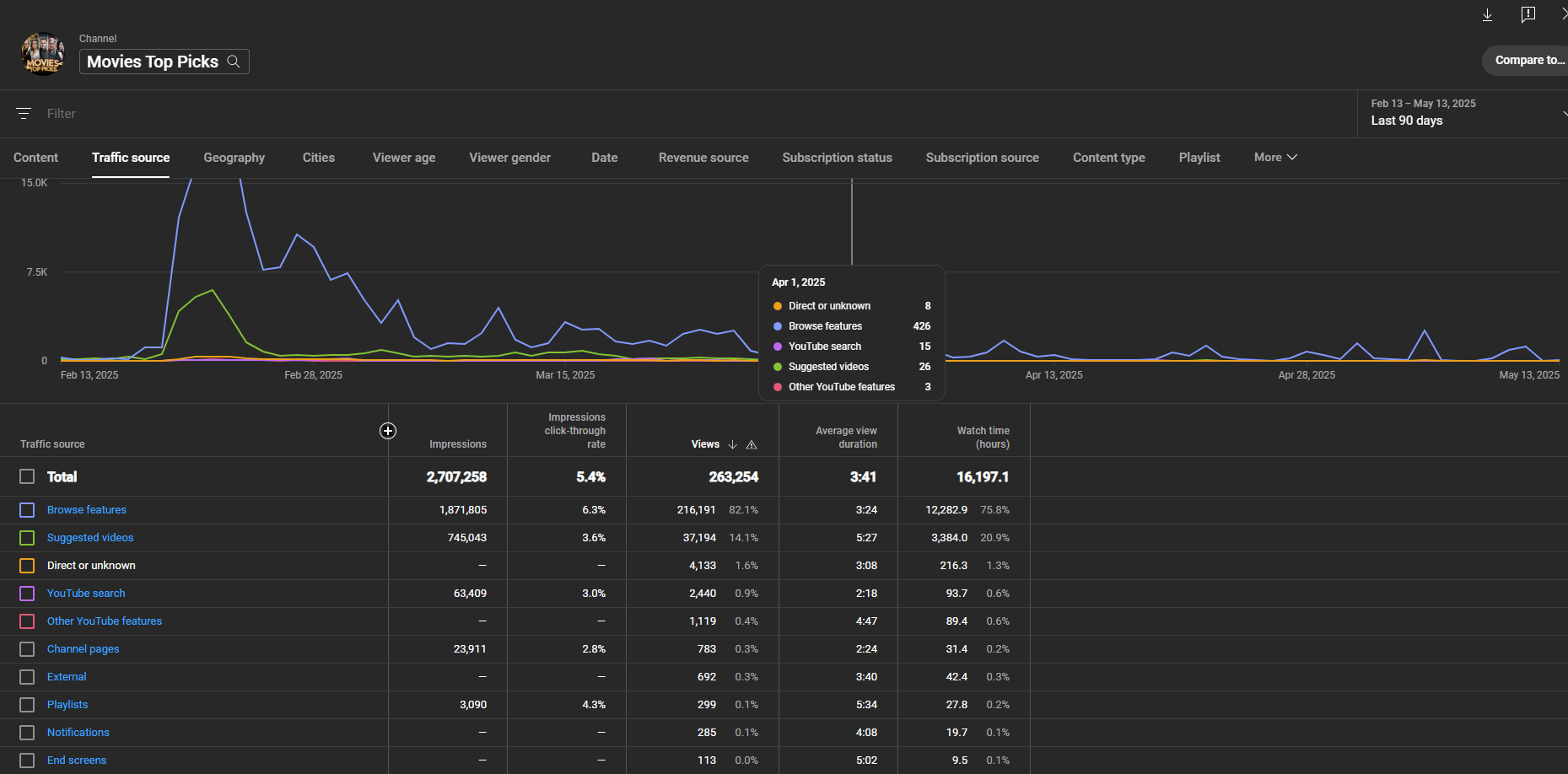1568x774 pixels.
Task: Open the YouTube search link
Action: (86, 594)
